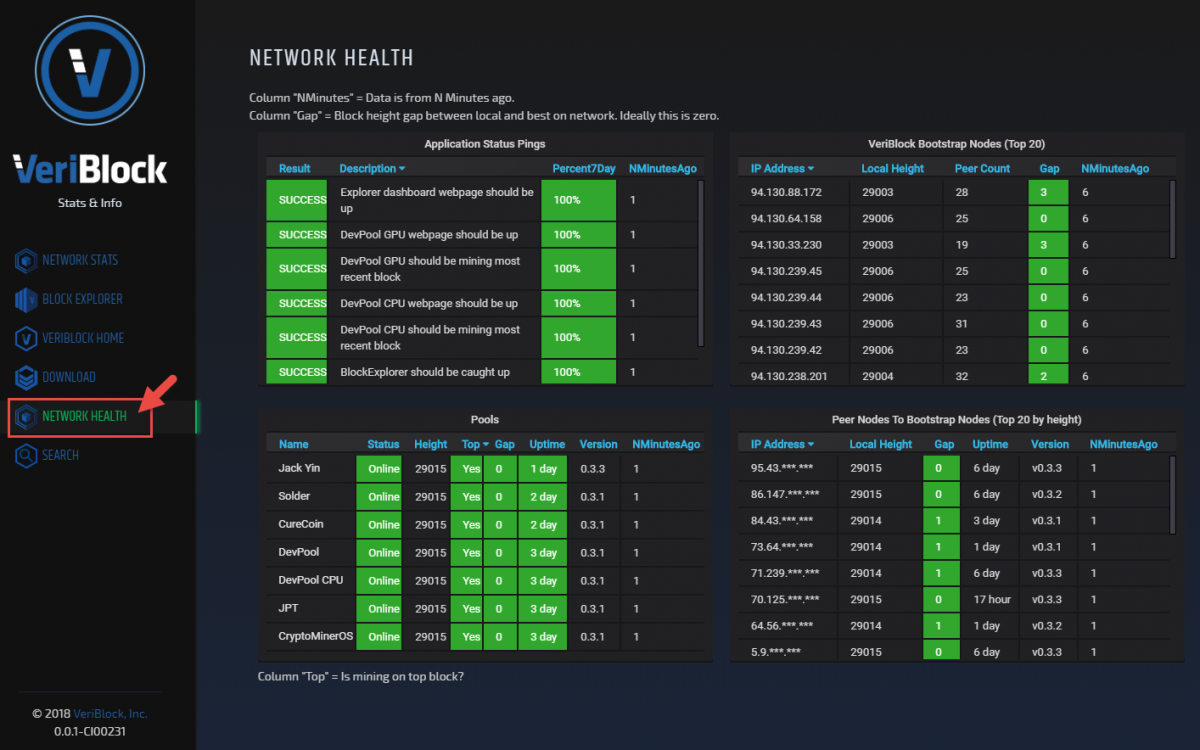
Task: Click the Search magnifier icon
Action: coord(26,455)
